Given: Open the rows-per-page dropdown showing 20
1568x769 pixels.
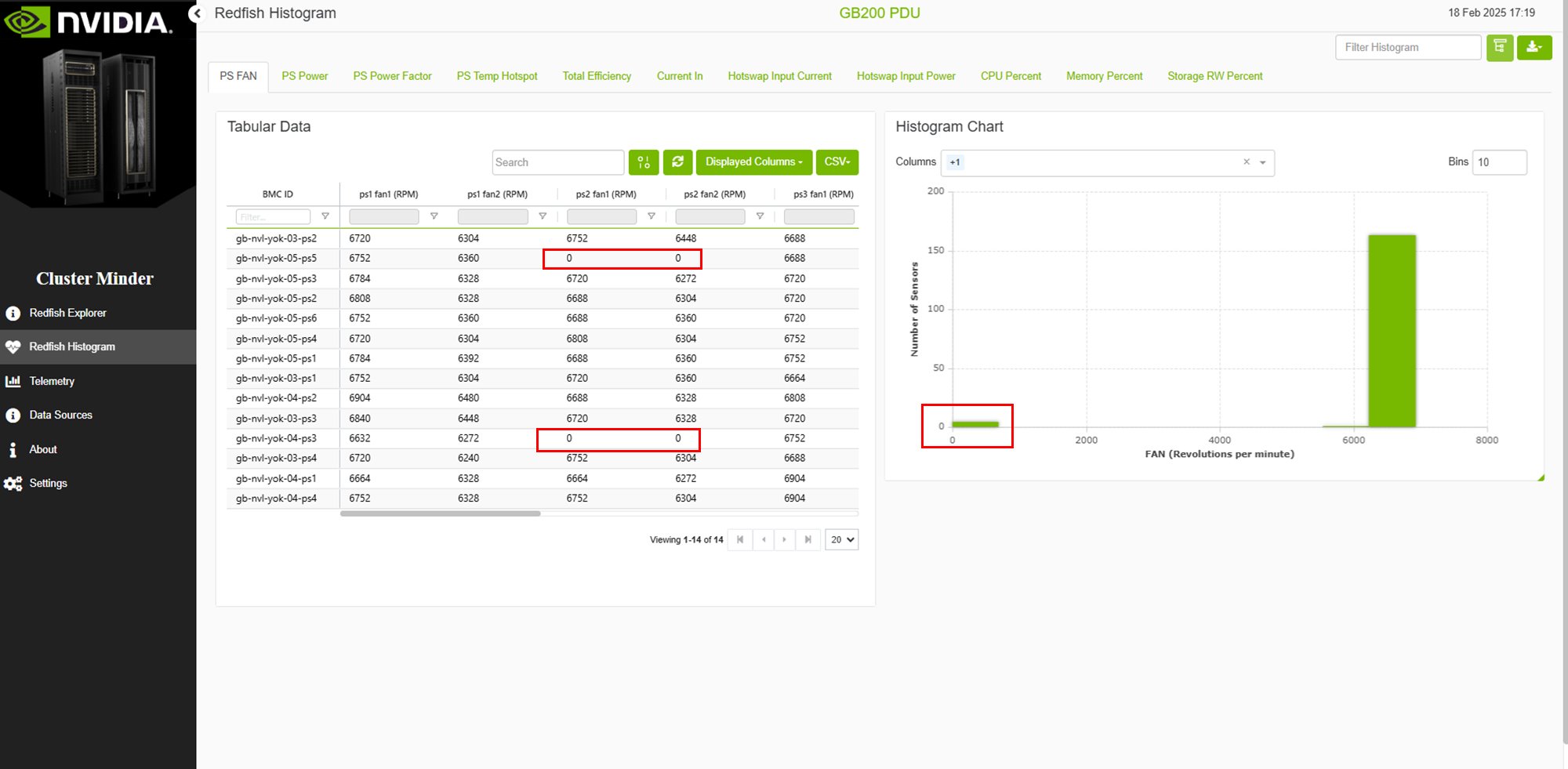Looking at the screenshot, I should pos(842,540).
